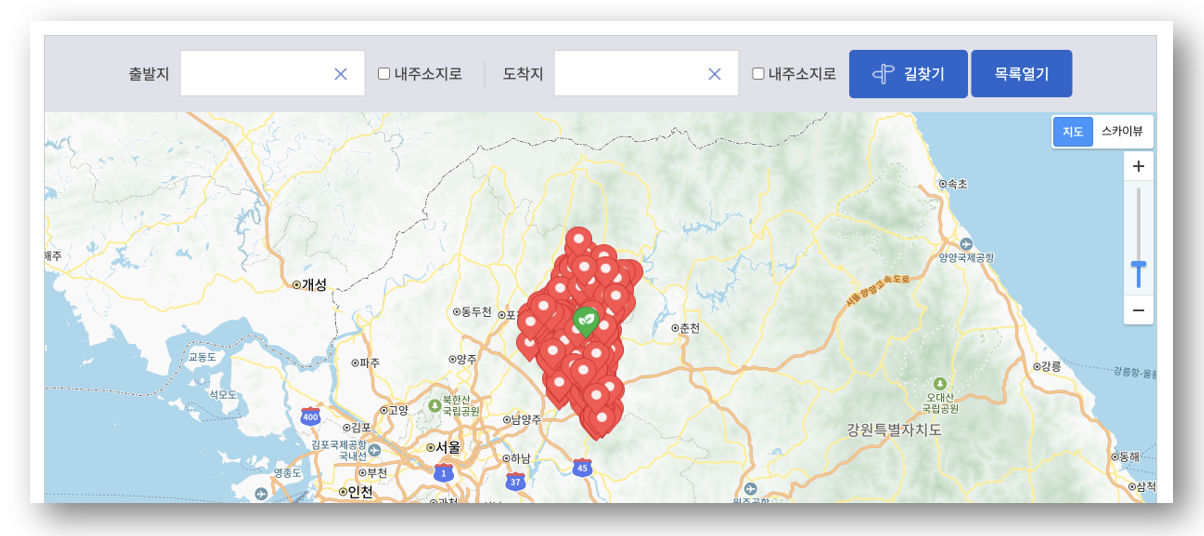Viewport: 1204px width, 536px height.
Task: Click the zoom level slider handle
Action: tap(1138, 266)
